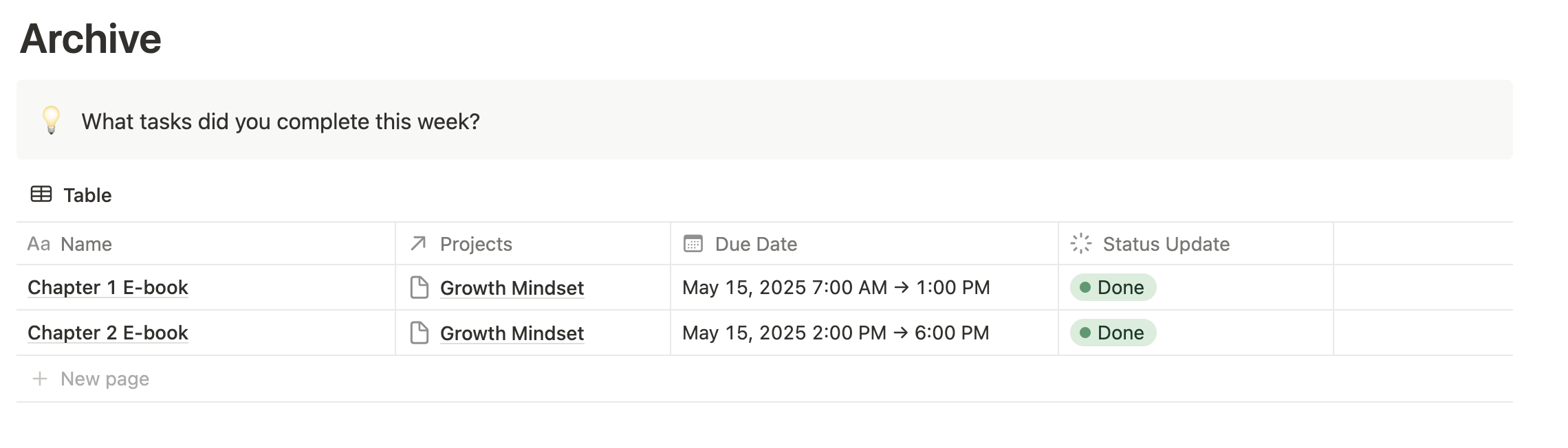Screen dimensions: 1568x448
Task: Click the Table view icon
Action: pyautogui.click(x=41, y=194)
